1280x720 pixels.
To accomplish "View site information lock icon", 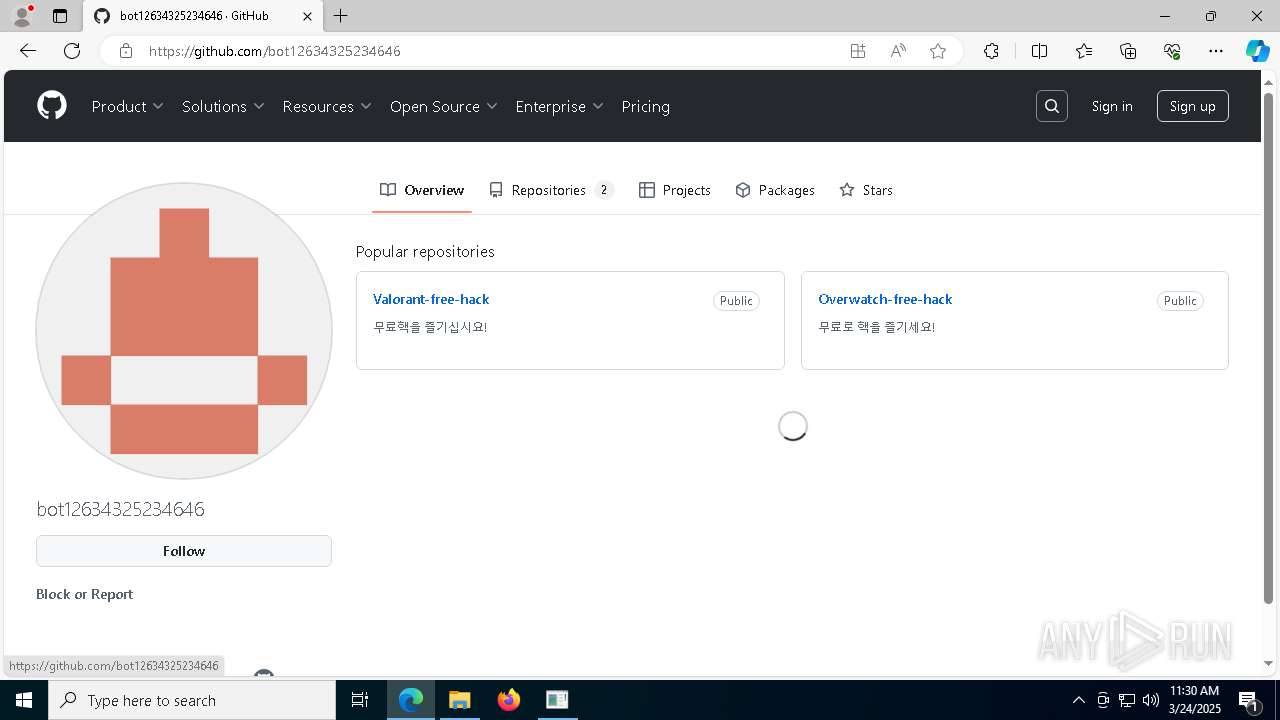I will pyautogui.click(x=125, y=51).
